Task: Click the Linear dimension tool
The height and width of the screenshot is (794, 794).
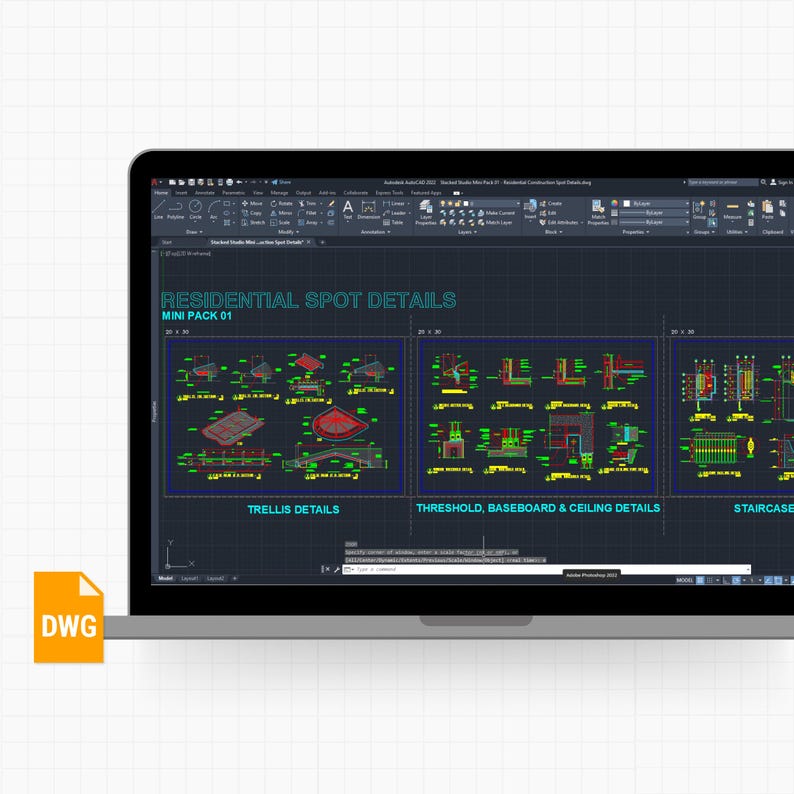Action: pos(394,203)
